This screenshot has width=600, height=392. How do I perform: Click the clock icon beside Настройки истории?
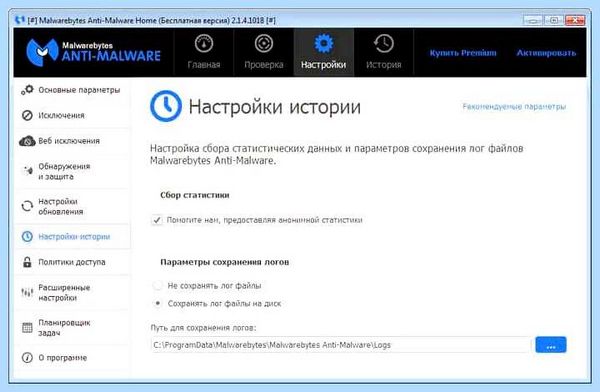point(27,237)
